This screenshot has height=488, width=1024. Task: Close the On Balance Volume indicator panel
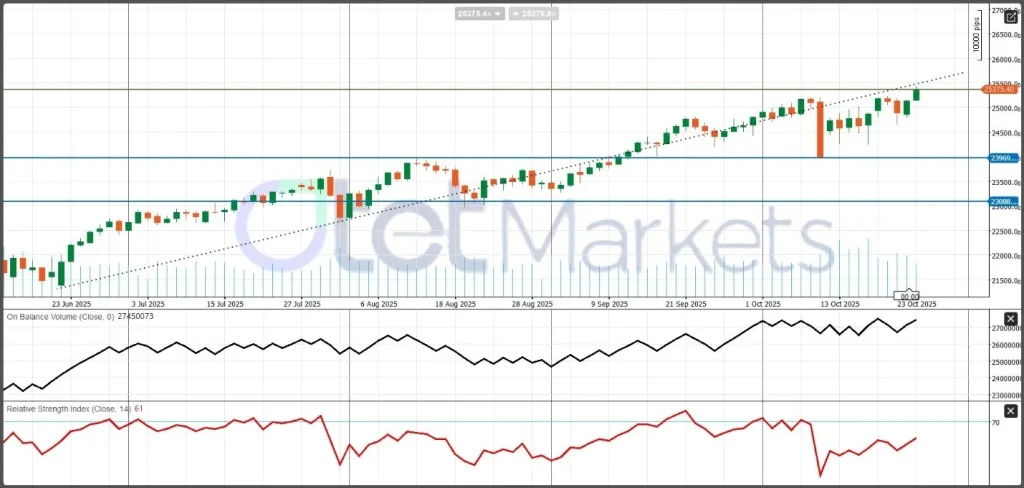(1010, 320)
